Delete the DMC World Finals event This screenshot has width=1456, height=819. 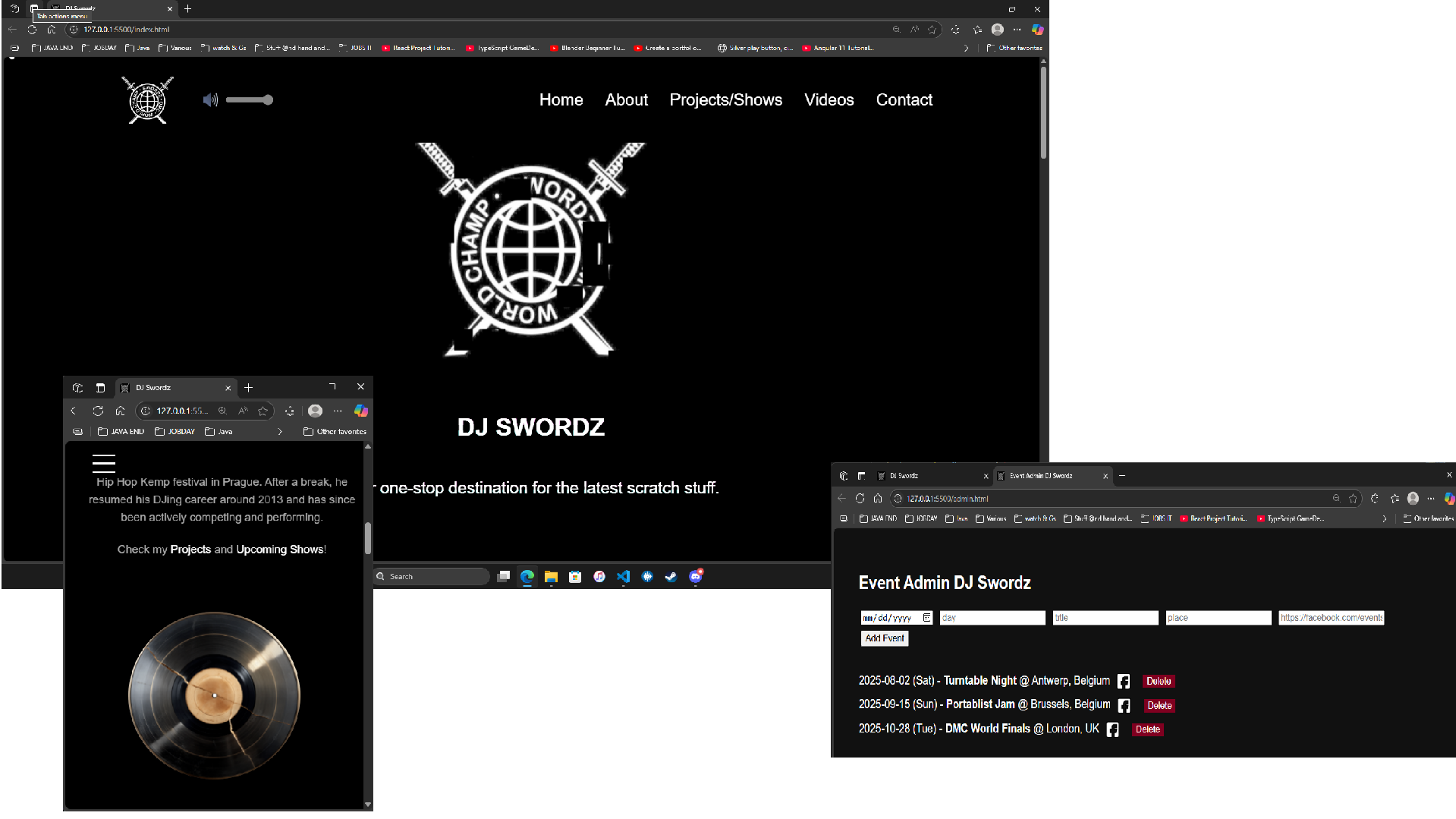pyautogui.click(x=1147, y=729)
